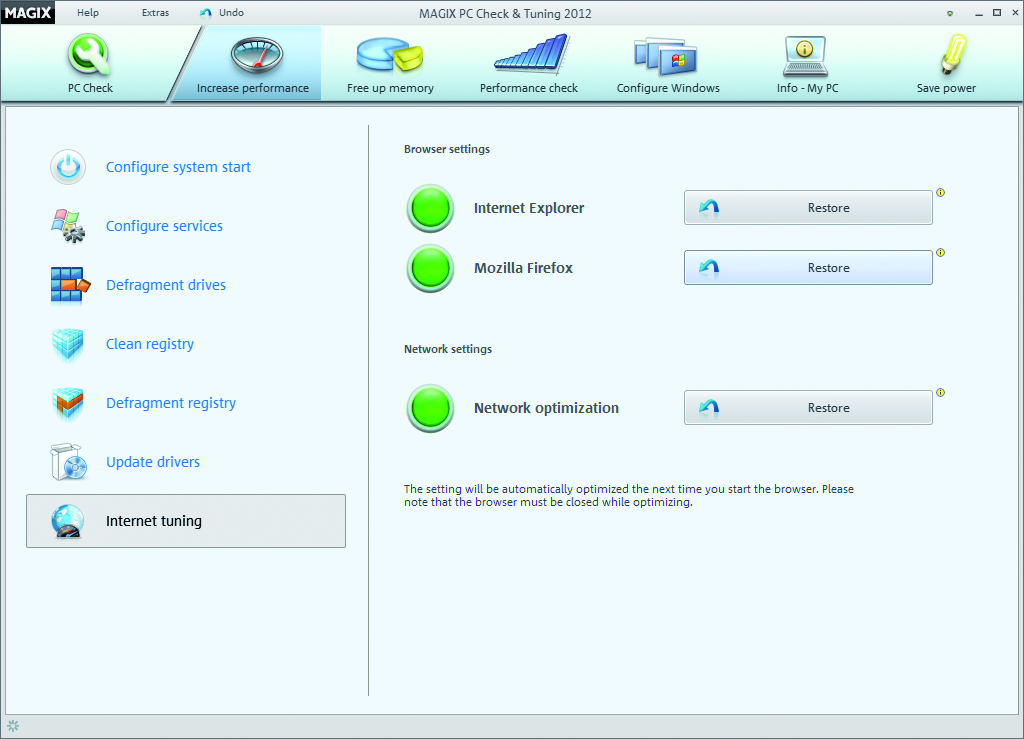The image size is (1024, 739).
Task: Click the Defragment registry cube icon
Action: click(68, 403)
